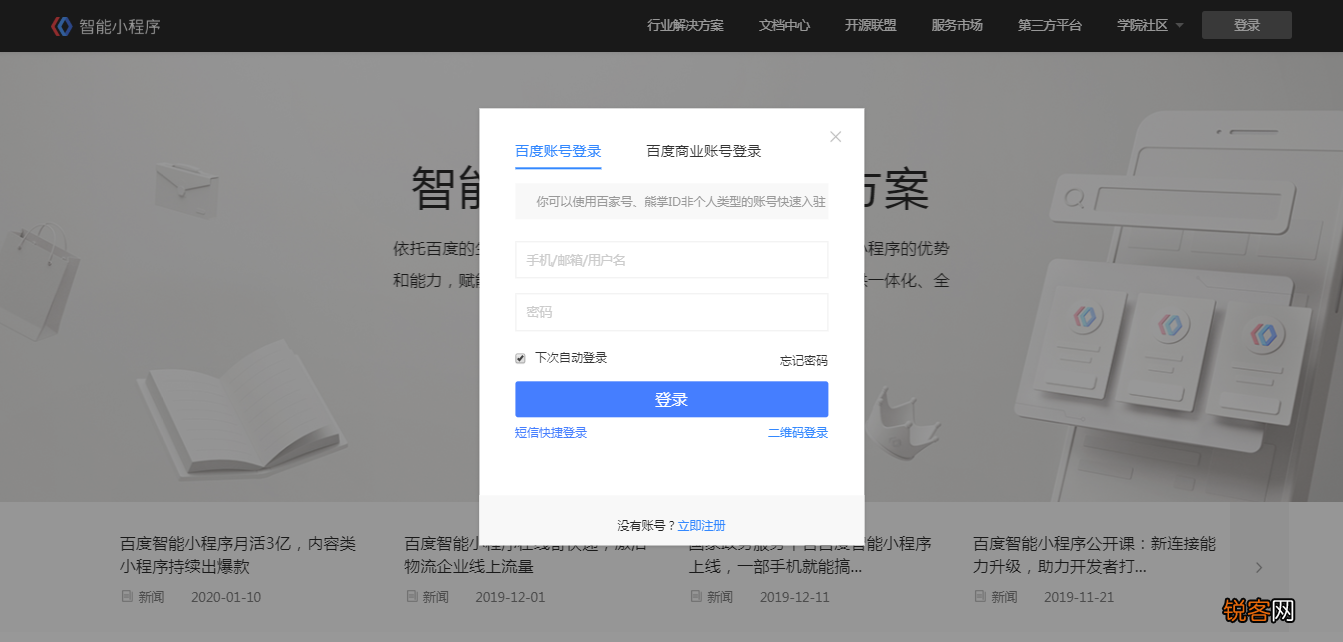Open 行业解决方案 in the top navigation
Image resolution: width=1343 pixels, height=642 pixels.
[685, 26]
